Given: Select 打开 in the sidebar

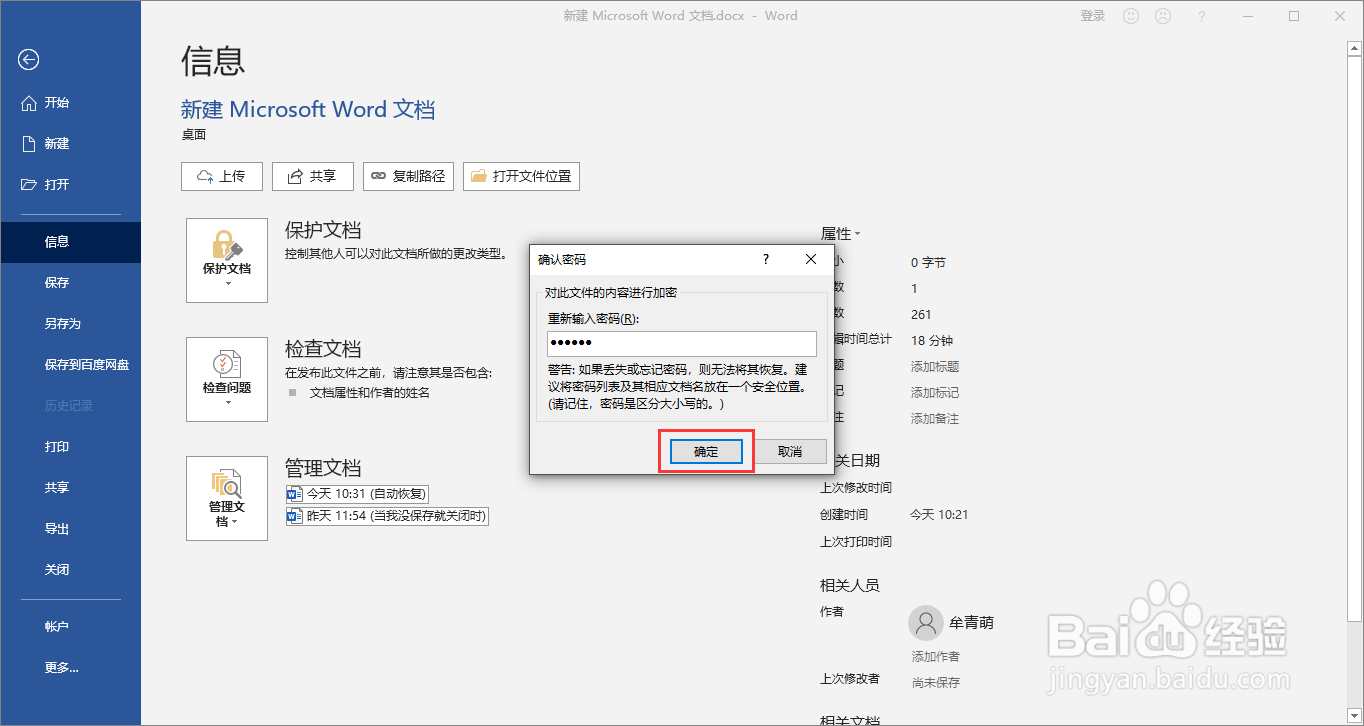Looking at the screenshot, I should [70, 185].
